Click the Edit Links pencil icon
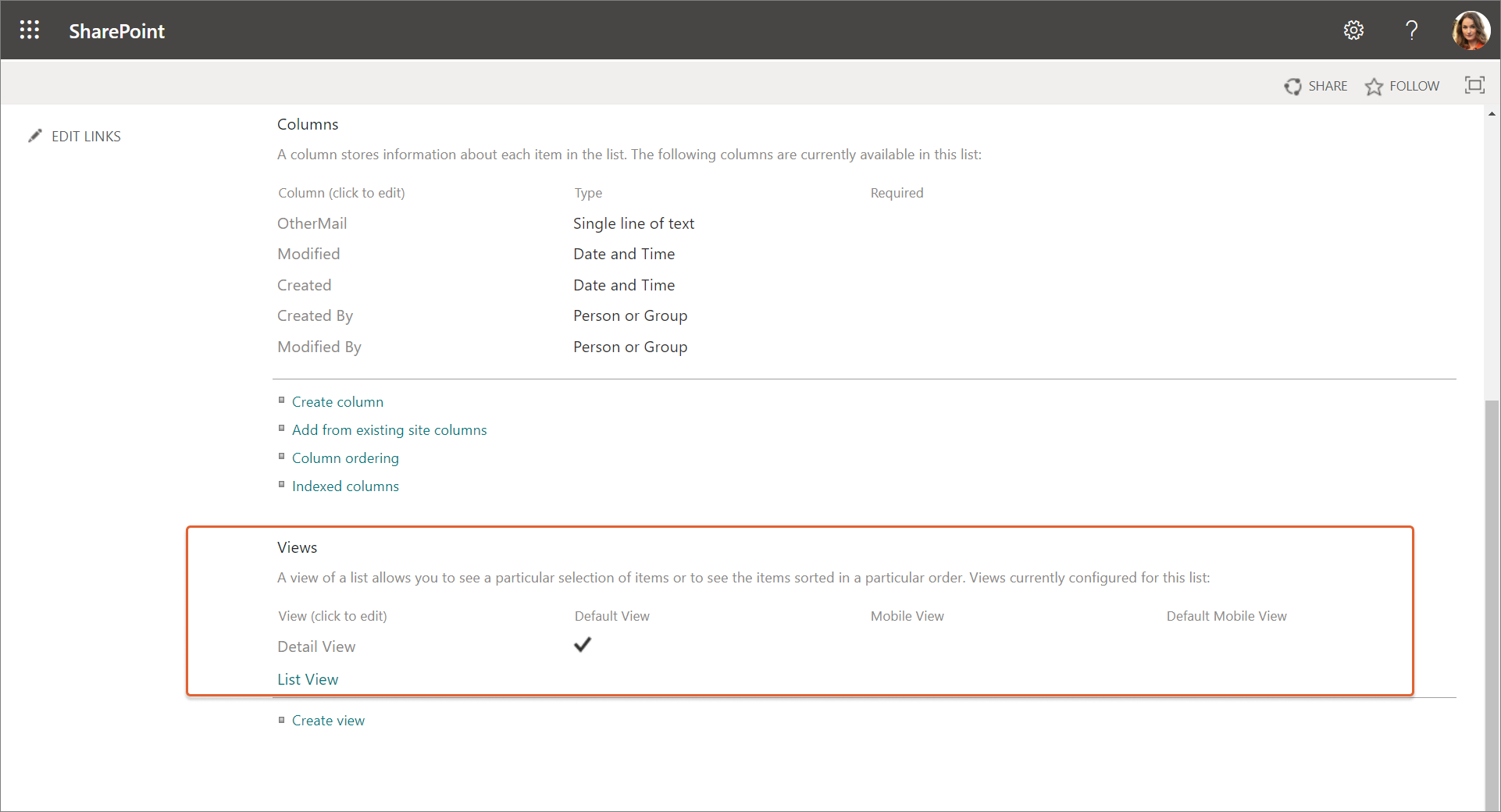 (x=35, y=136)
